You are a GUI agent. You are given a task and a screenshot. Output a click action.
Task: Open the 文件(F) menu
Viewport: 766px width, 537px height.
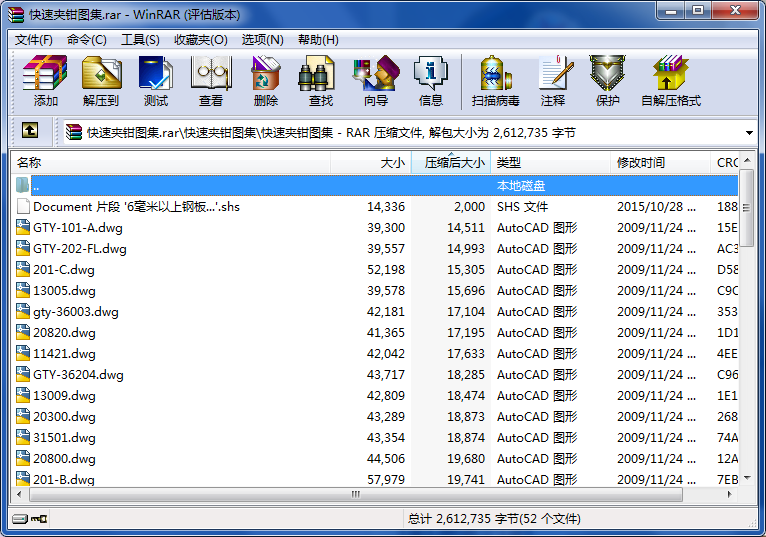34,40
